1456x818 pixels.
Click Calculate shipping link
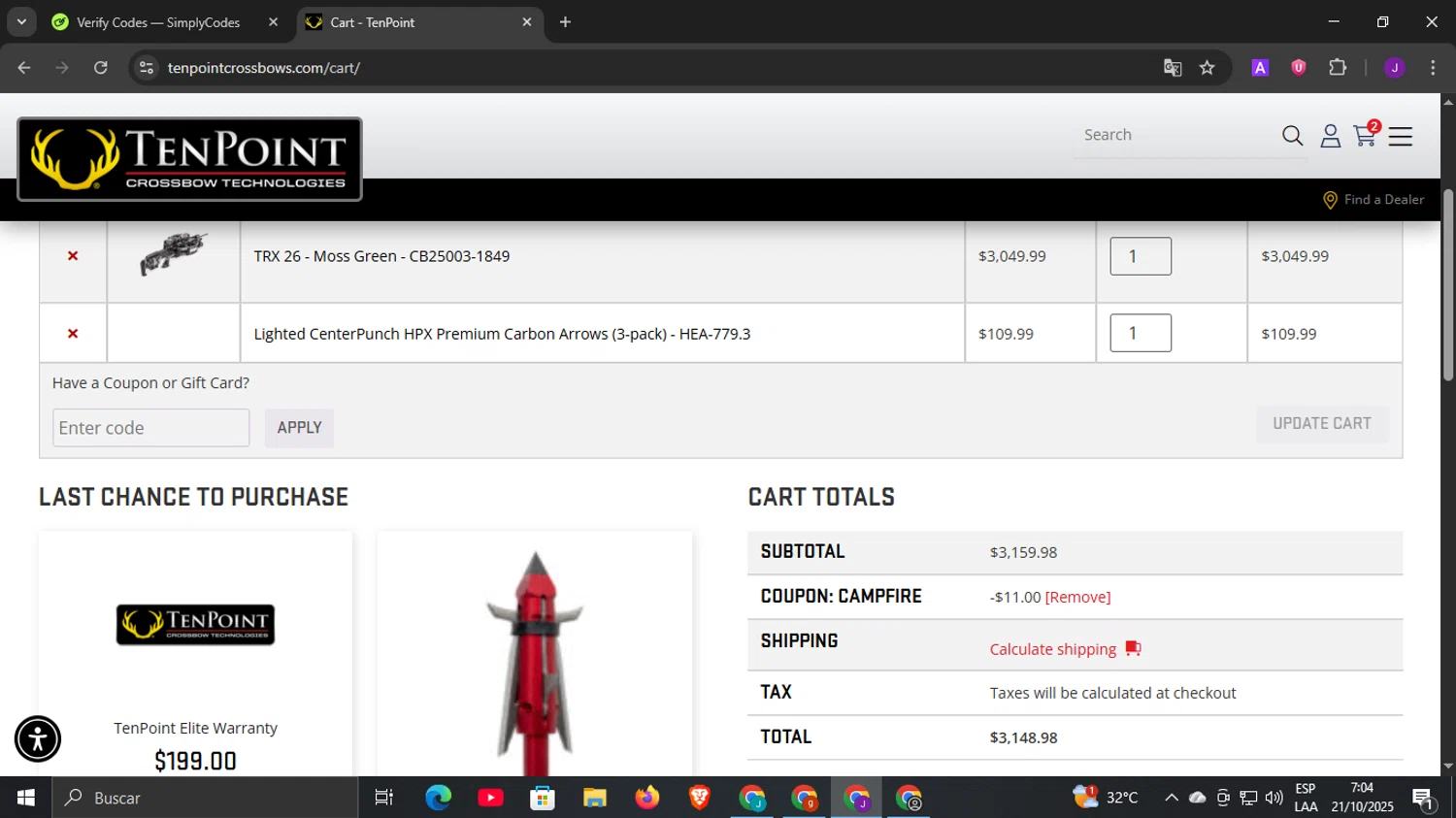1053,649
